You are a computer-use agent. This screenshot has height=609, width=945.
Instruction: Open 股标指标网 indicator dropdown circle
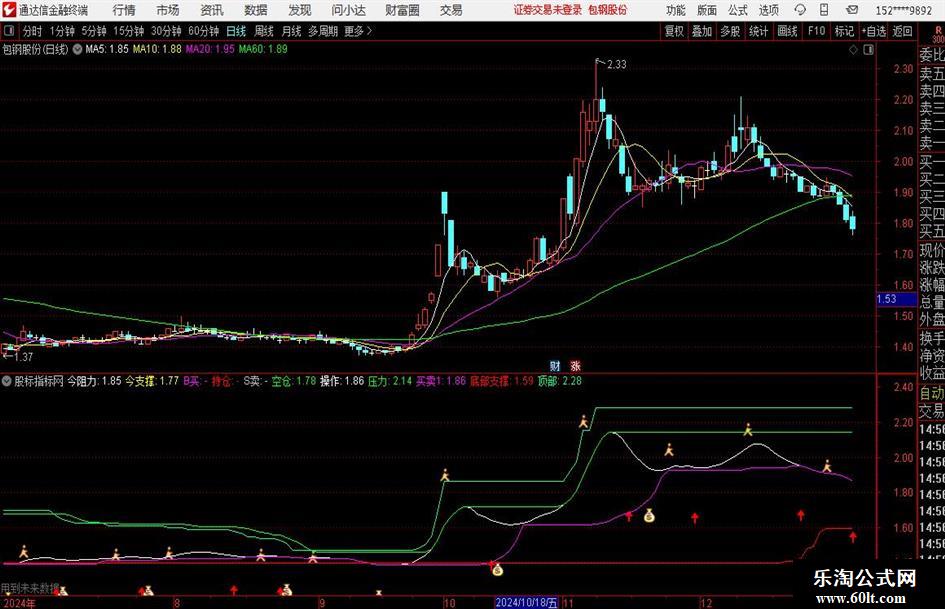7,381
